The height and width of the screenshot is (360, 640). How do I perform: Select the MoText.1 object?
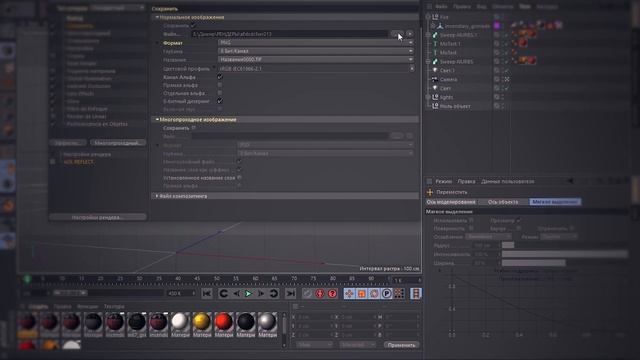(x=450, y=44)
